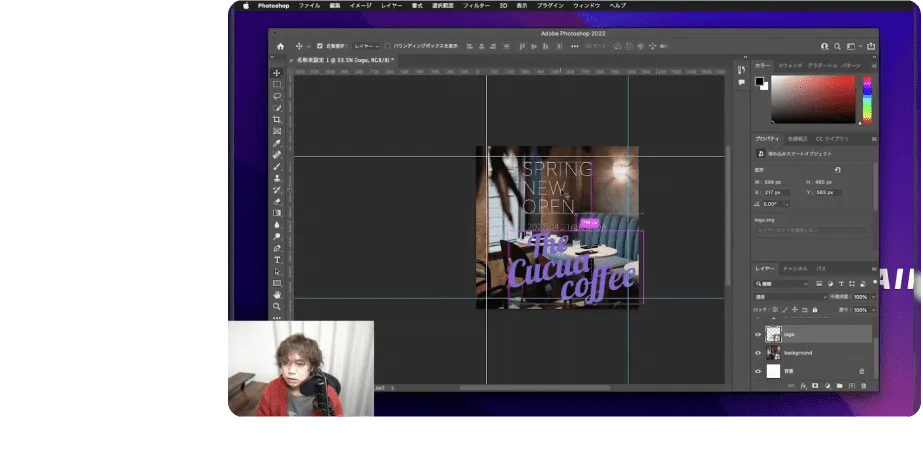Hide the background layer with the eye icon

click(x=758, y=353)
